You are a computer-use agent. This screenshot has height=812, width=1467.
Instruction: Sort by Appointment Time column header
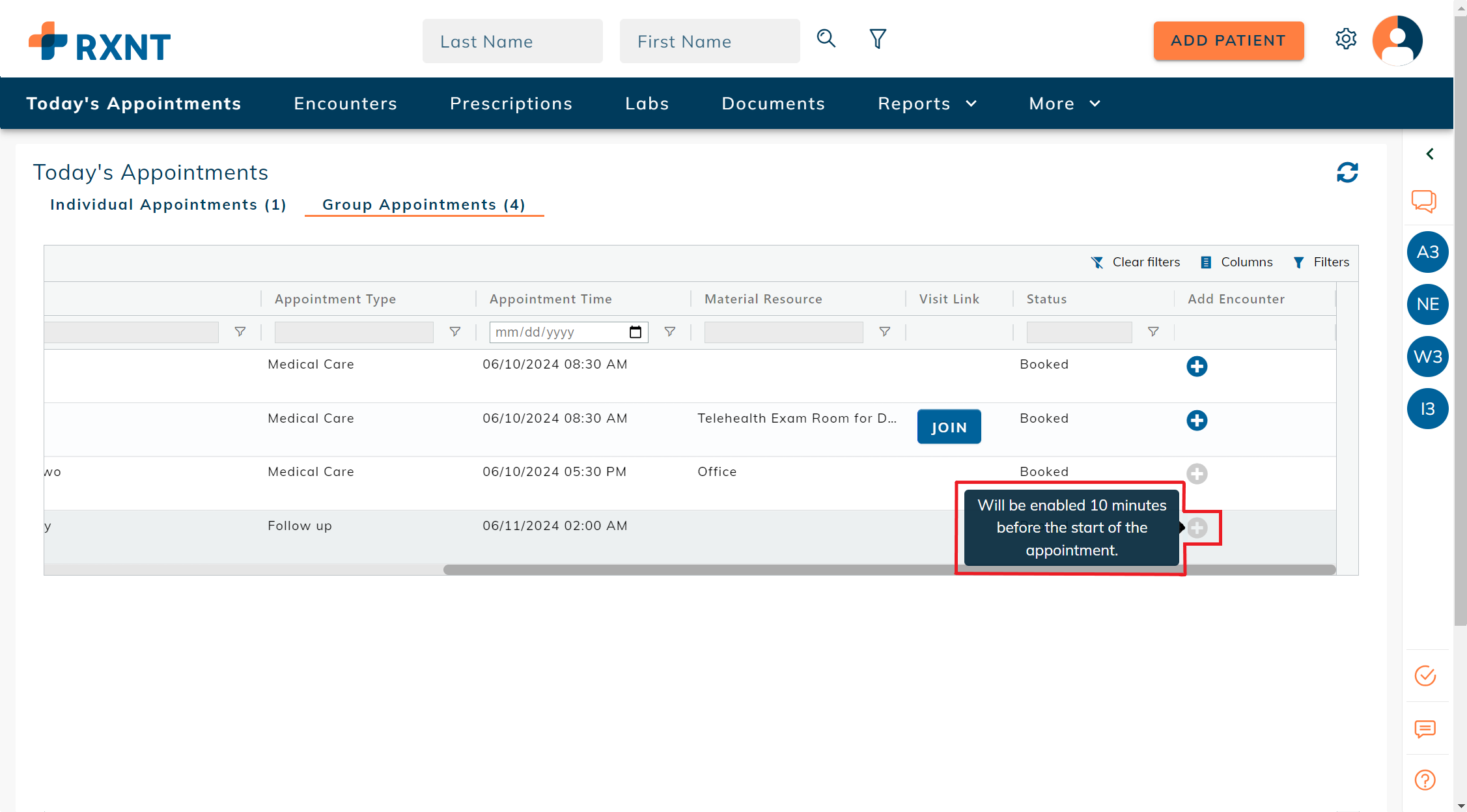click(551, 299)
